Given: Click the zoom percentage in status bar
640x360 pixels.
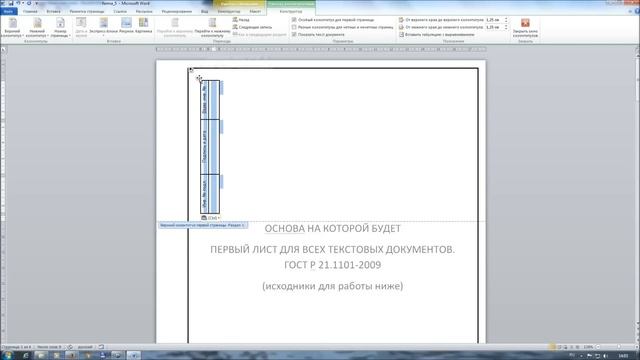Looking at the screenshot, I should tap(588, 347).
